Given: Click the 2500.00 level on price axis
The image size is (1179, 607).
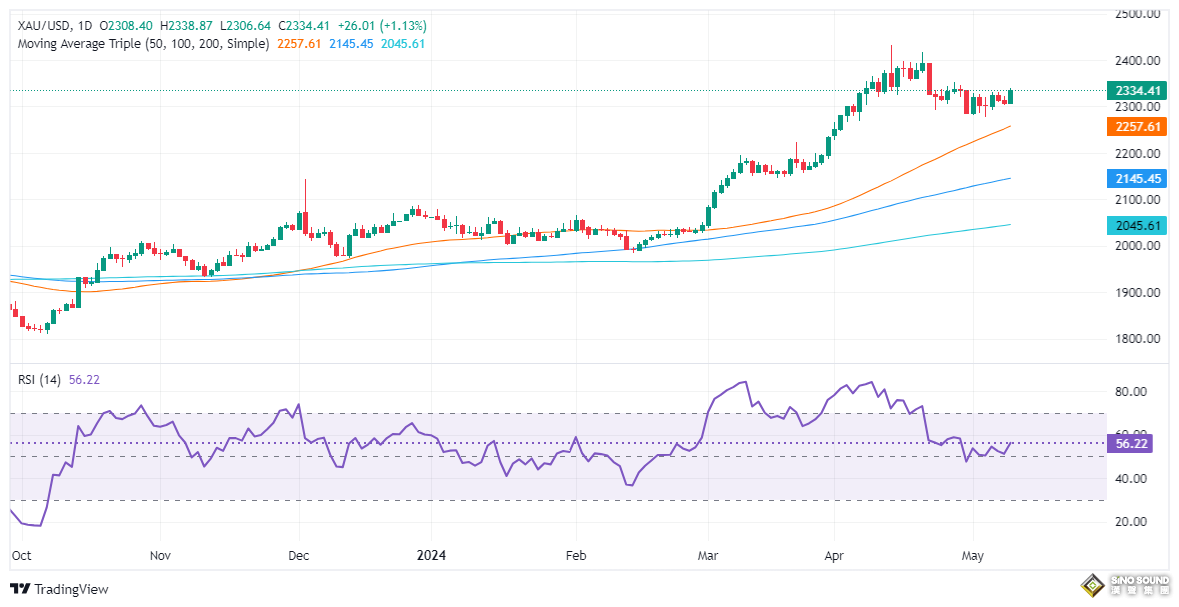Looking at the screenshot, I should (x=1139, y=14).
